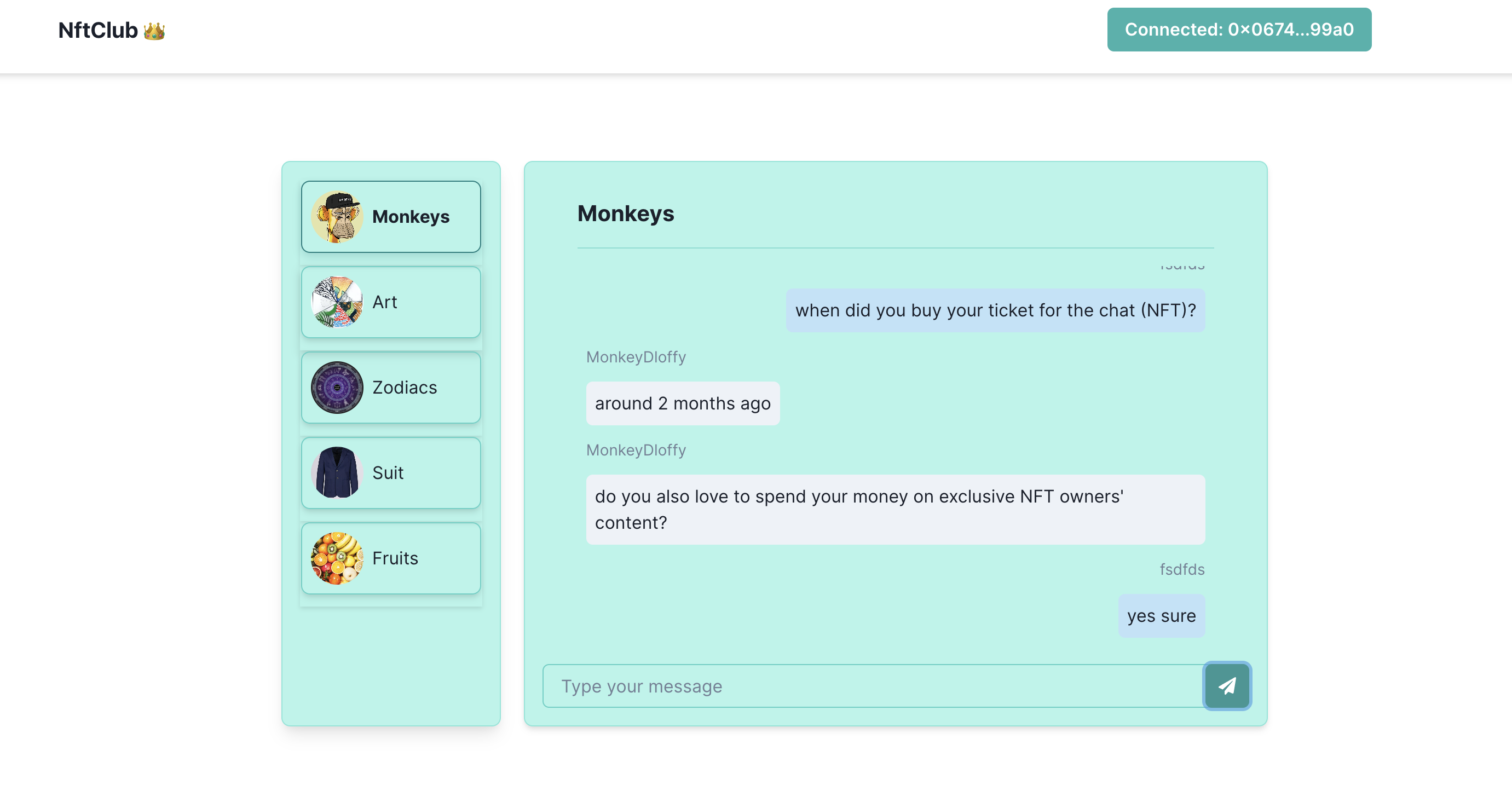Switch to the Art chat room
Image resolution: width=1512 pixels, height=785 pixels.
[385, 302]
